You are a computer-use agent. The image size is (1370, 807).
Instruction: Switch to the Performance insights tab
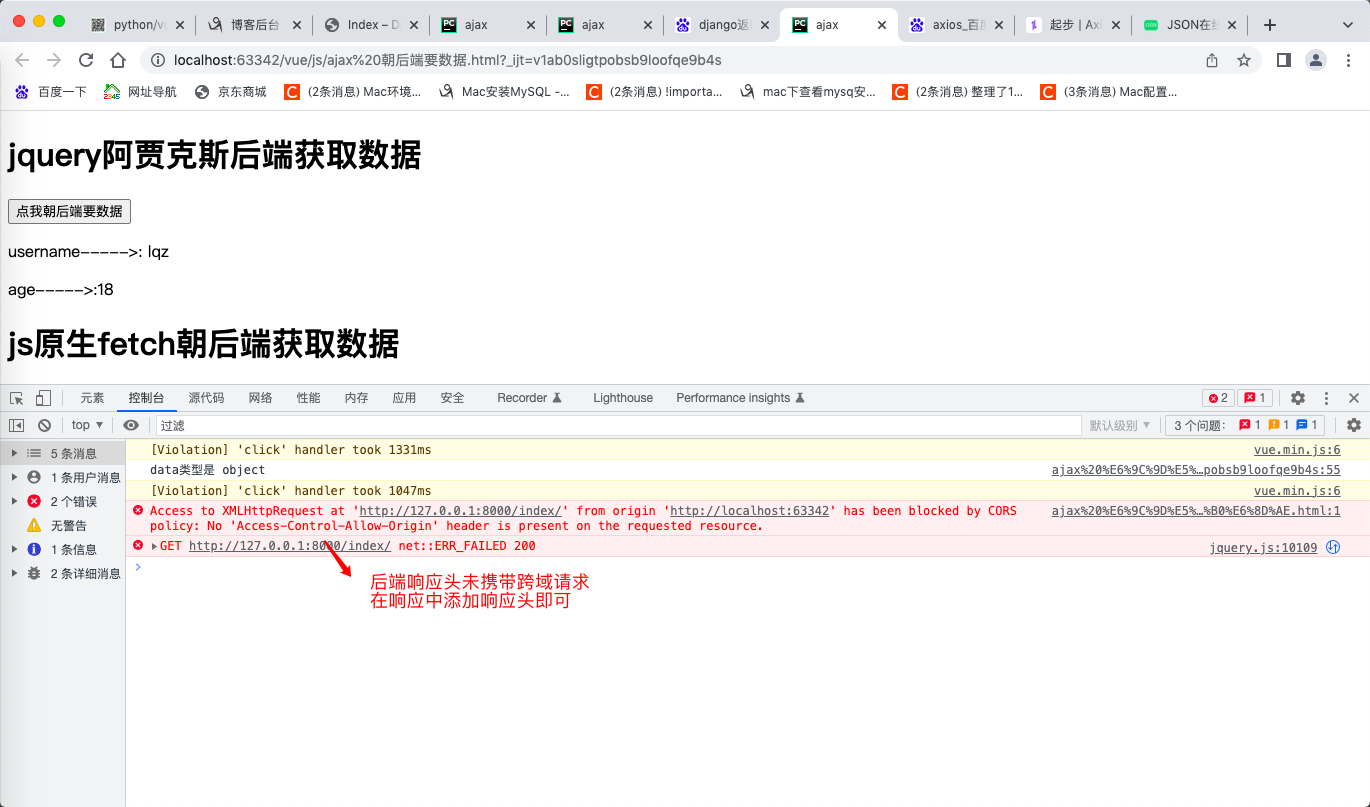740,398
